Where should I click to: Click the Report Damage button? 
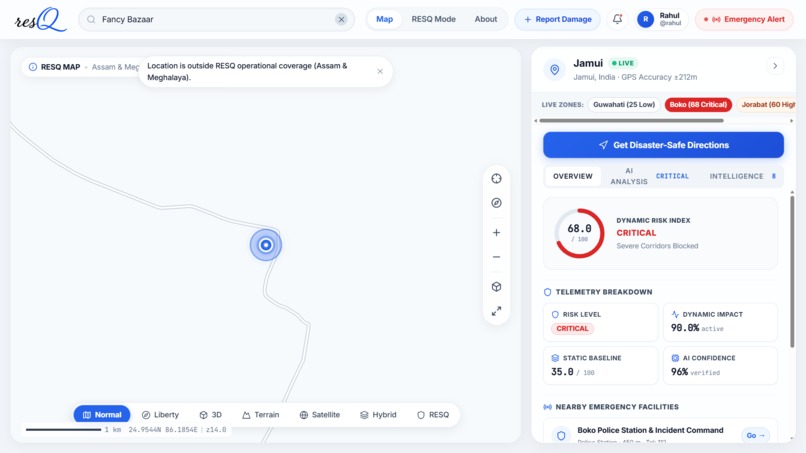coord(558,19)
